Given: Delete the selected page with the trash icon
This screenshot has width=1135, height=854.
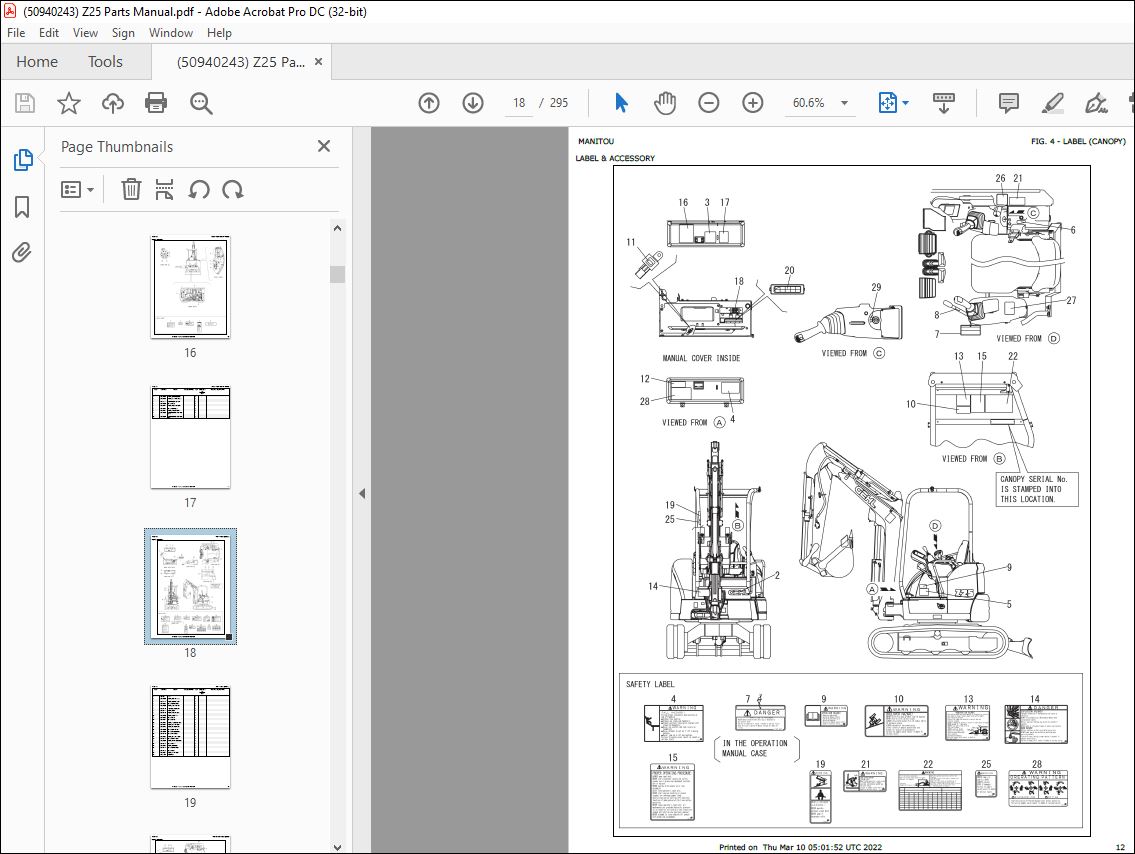Looking at the screenshot, I should (131, 190).
